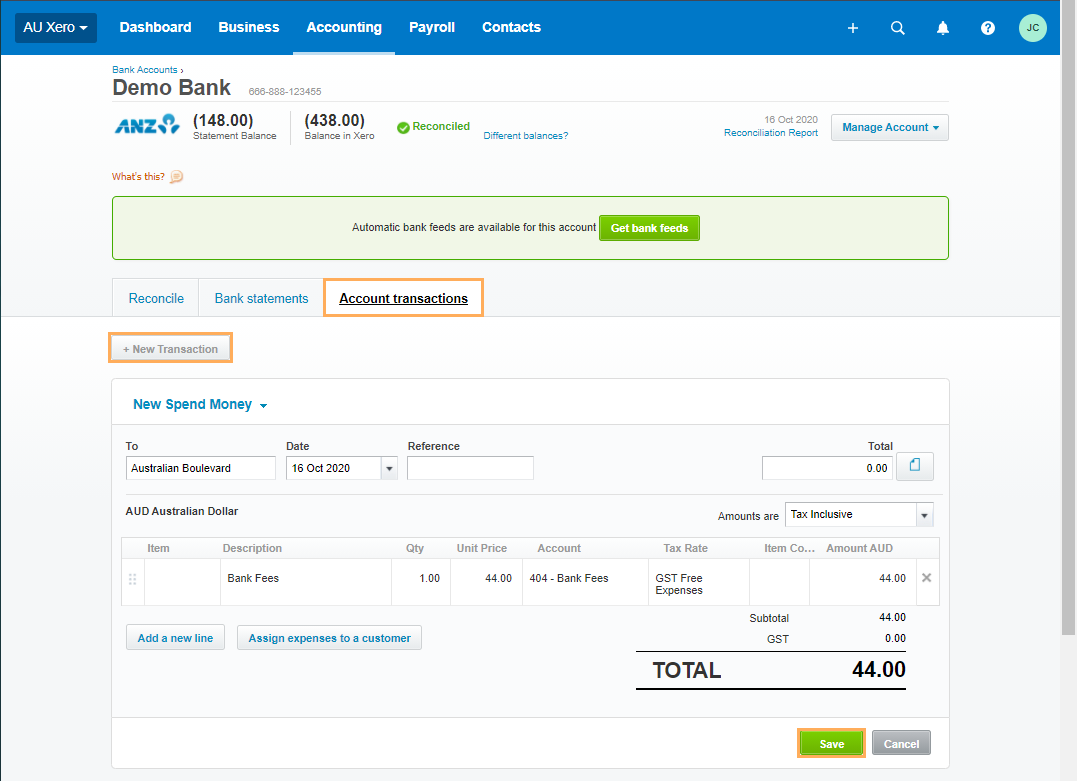Open the New Spend Money type dropdown

click(200, 405)
